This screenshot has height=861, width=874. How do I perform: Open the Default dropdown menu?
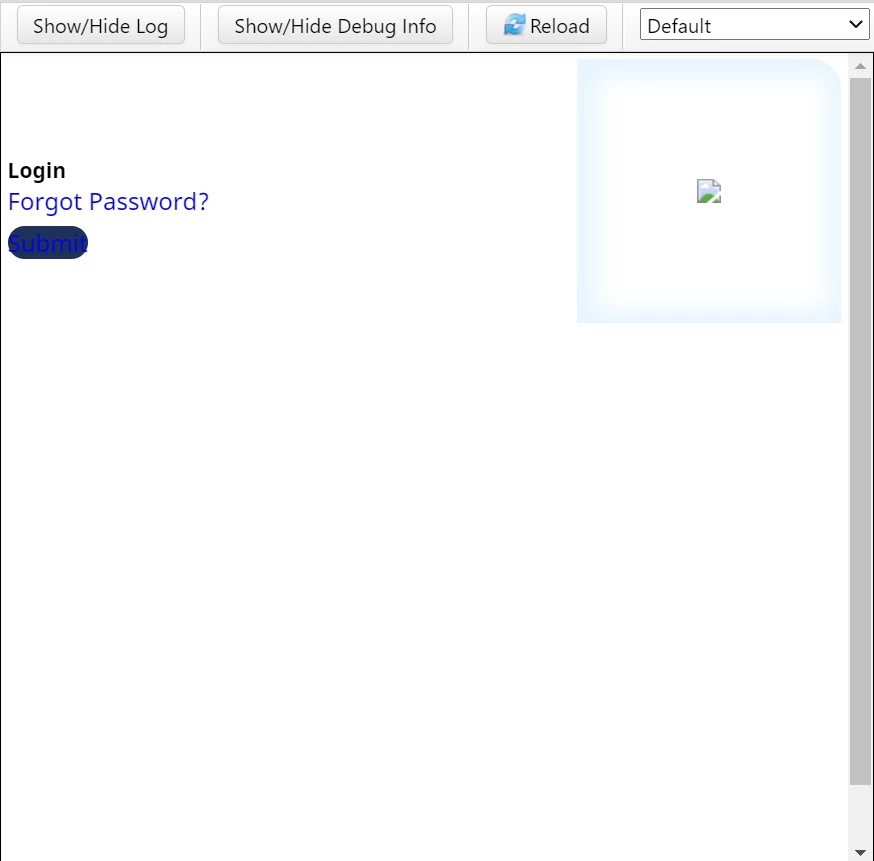(754, 25)
